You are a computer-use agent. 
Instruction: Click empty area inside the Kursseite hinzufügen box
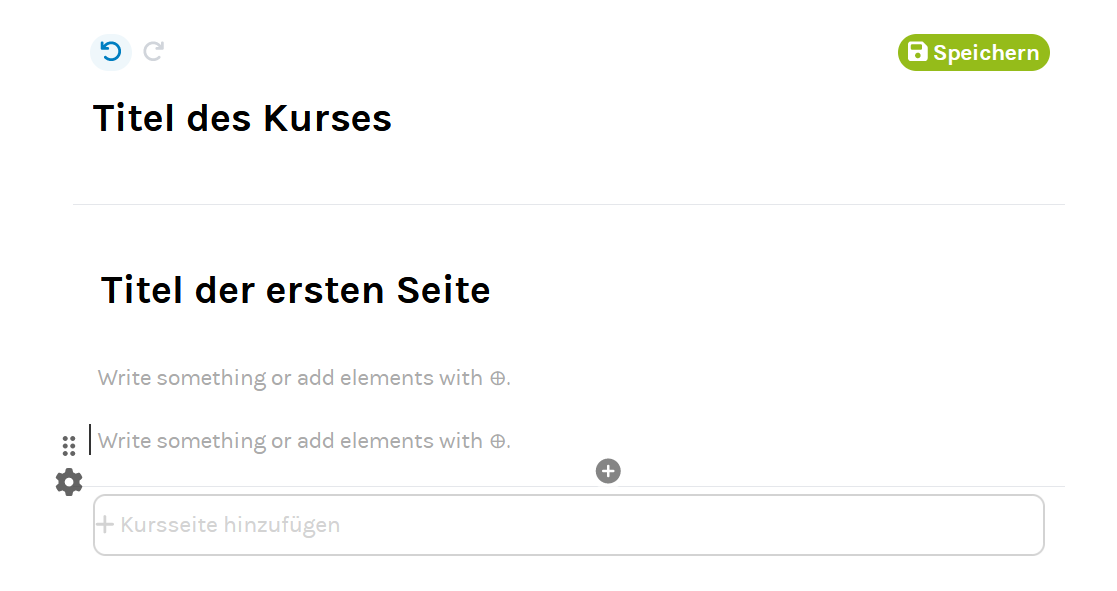700,525
